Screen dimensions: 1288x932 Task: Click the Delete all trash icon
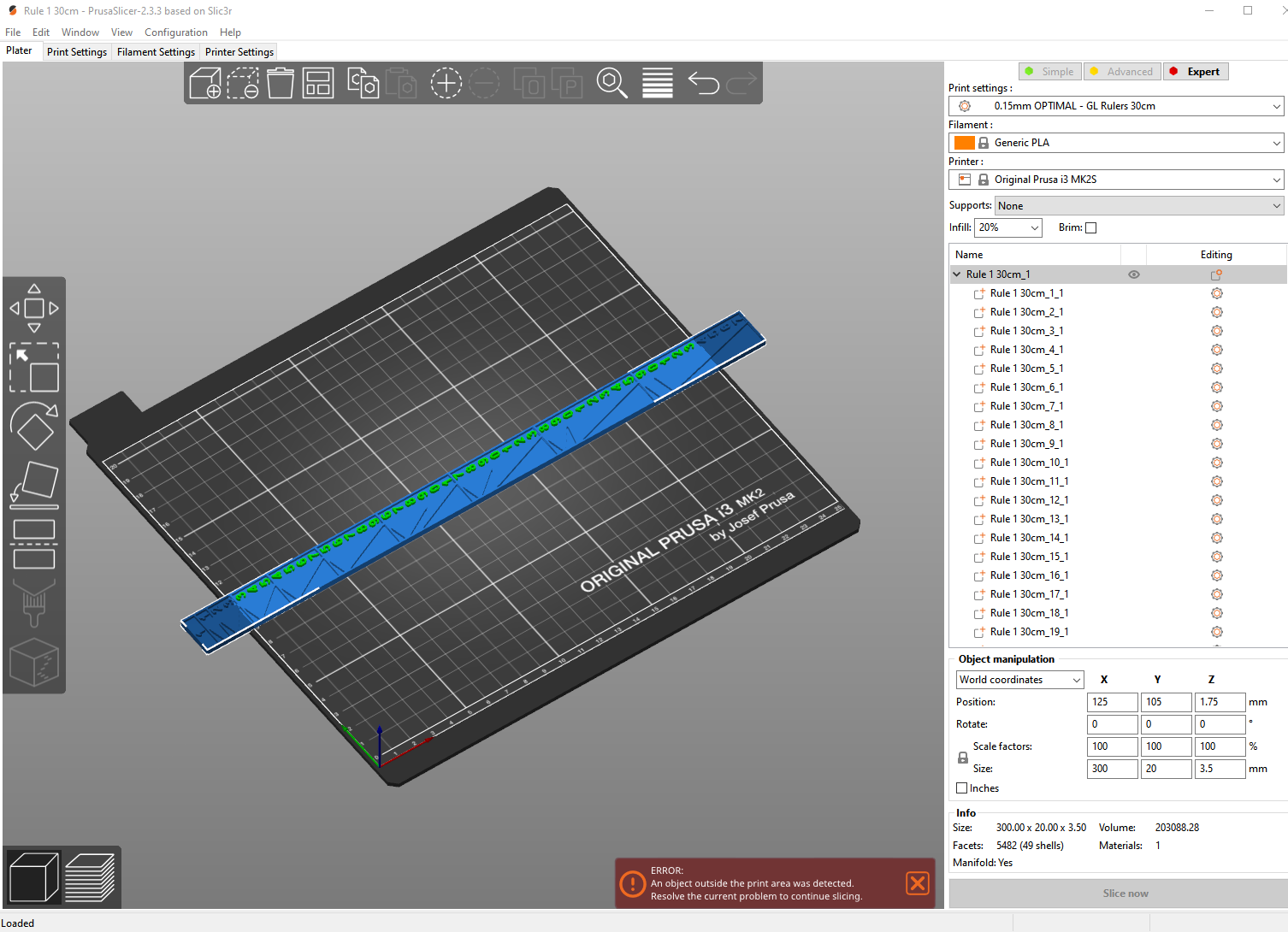281,84
